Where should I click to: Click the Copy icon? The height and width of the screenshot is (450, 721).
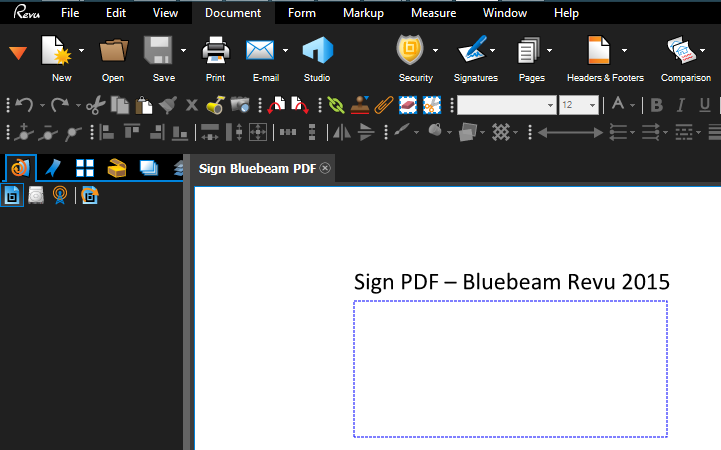coord(120,105)
